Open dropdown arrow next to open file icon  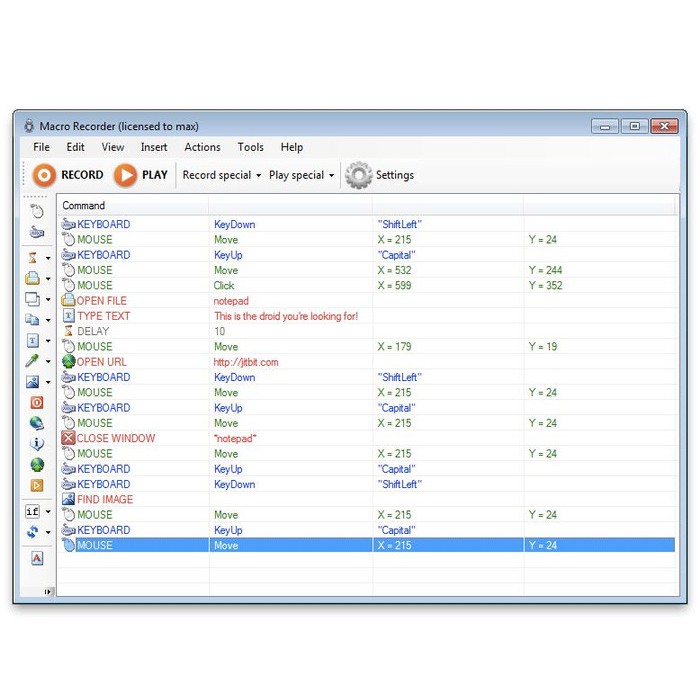48,279
